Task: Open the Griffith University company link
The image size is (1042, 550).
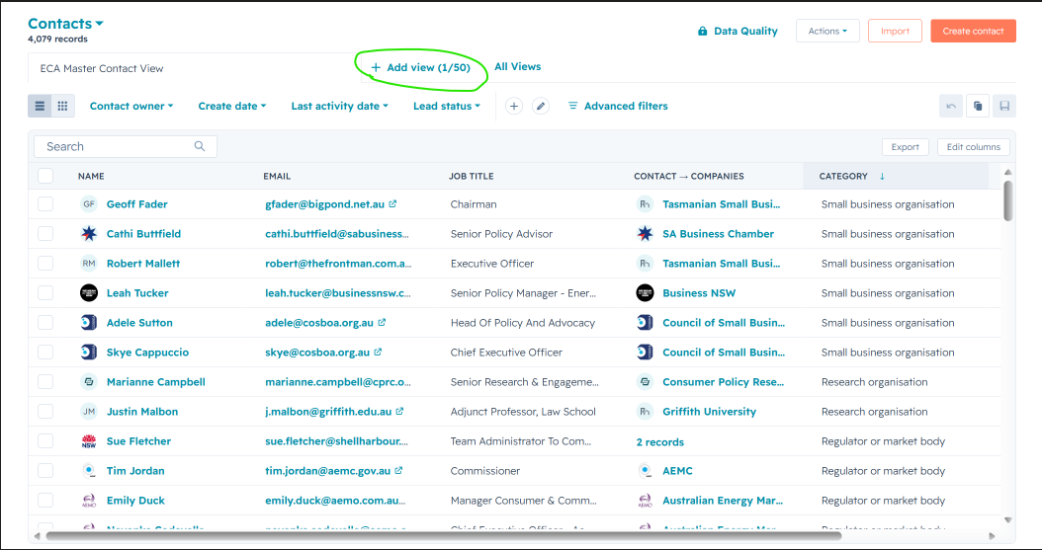Action: point(709,411)
